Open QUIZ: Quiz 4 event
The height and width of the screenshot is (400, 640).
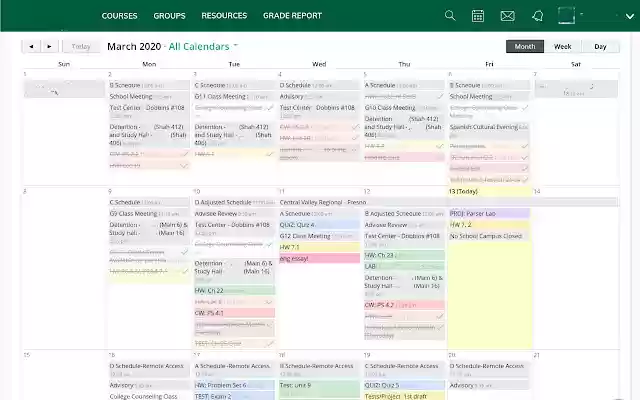(319, 224)
